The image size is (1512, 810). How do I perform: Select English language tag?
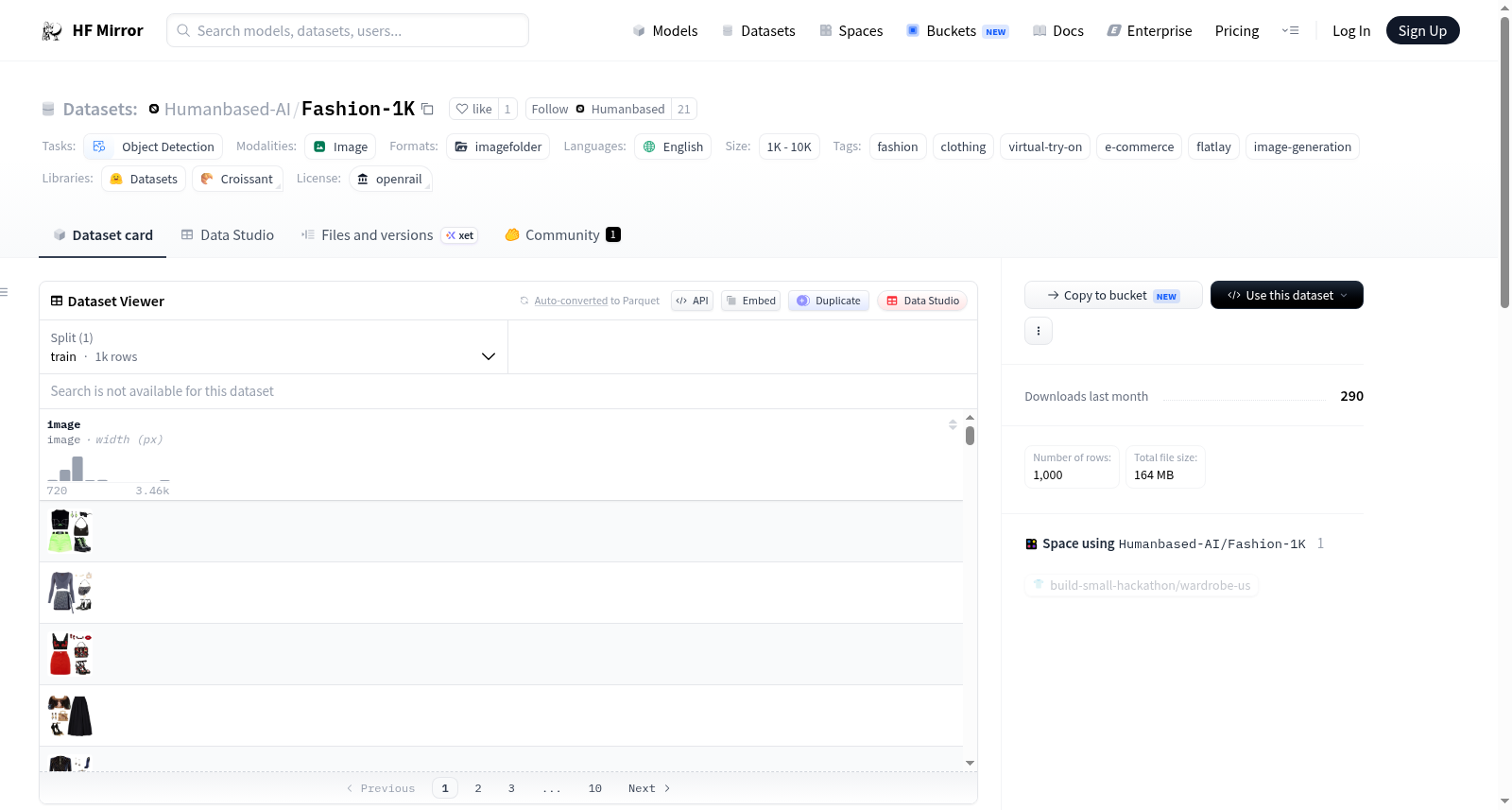pos(673,146)
